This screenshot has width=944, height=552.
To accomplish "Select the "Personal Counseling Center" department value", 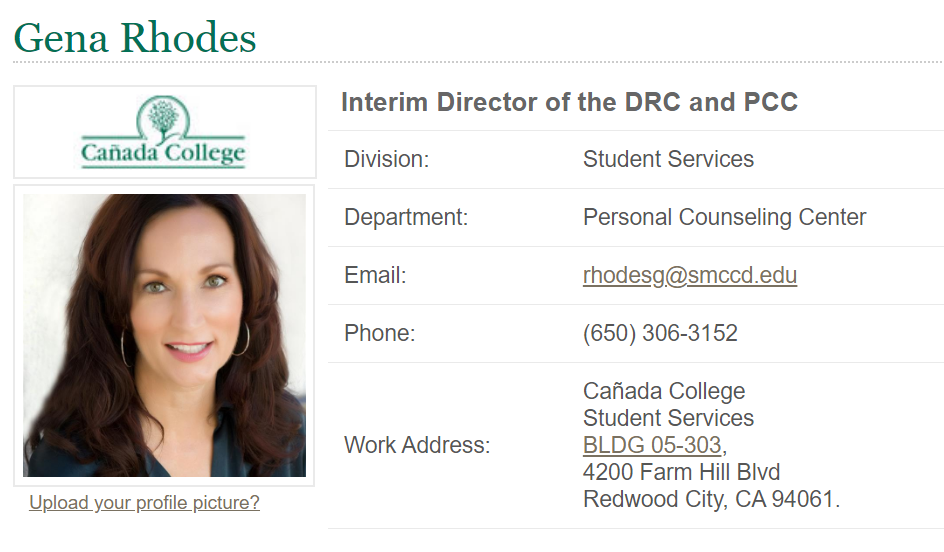I will point(724,217).
